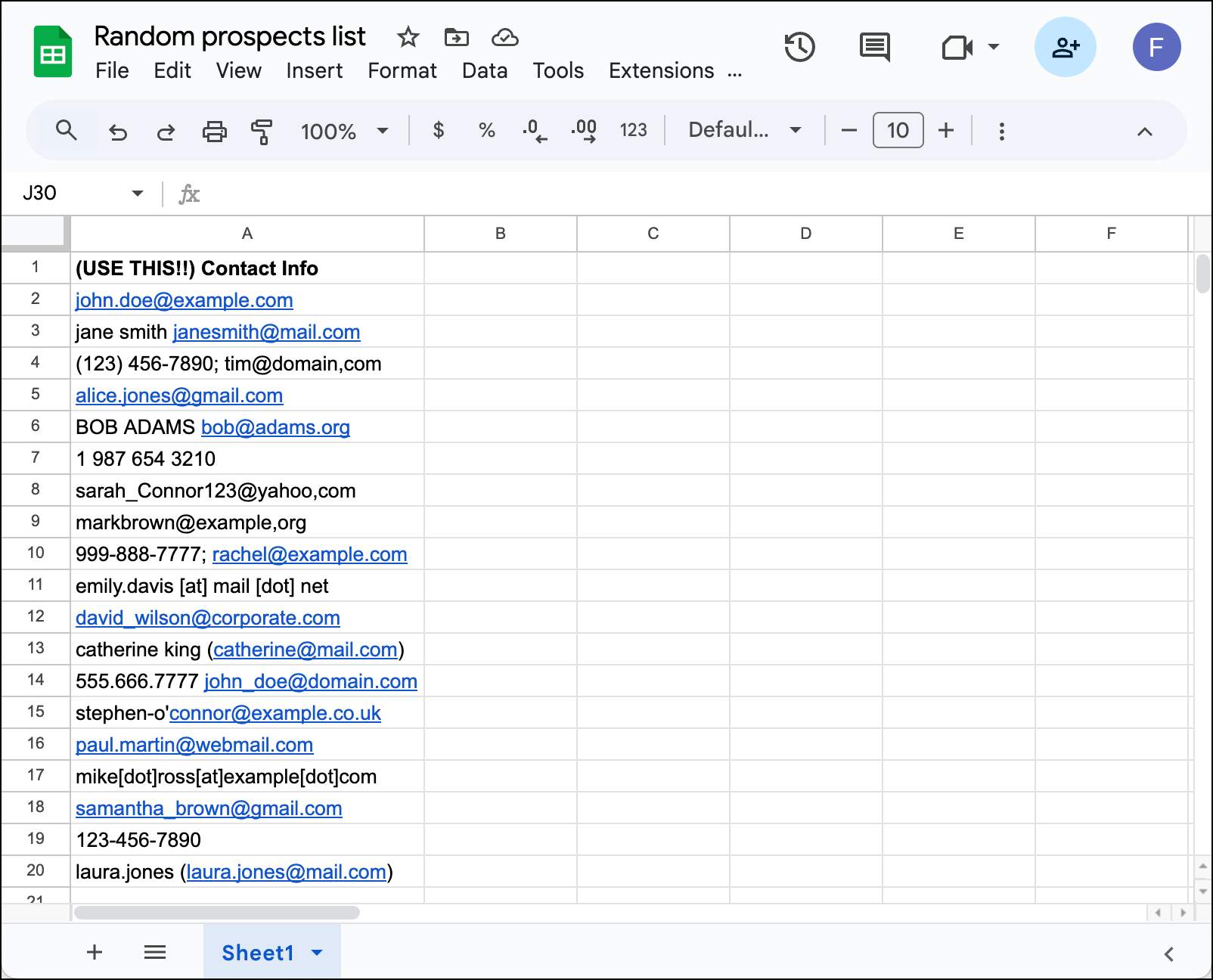Open side panel with bottom-right chevron
The width and height of the screenshot is (1213, 980).
(1168, 954)
